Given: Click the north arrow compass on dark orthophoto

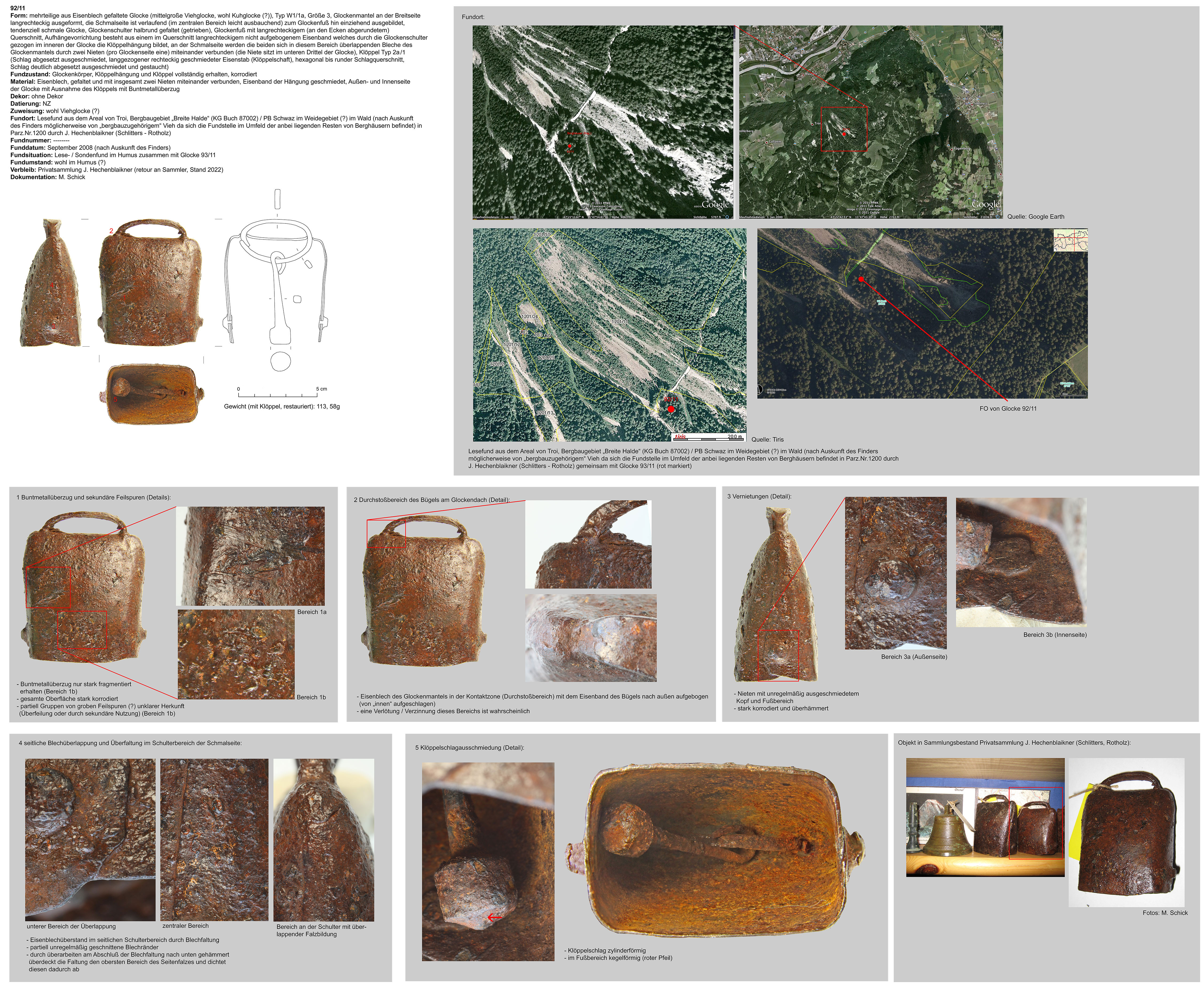Looking at the screenshot, I should point(759,390).
